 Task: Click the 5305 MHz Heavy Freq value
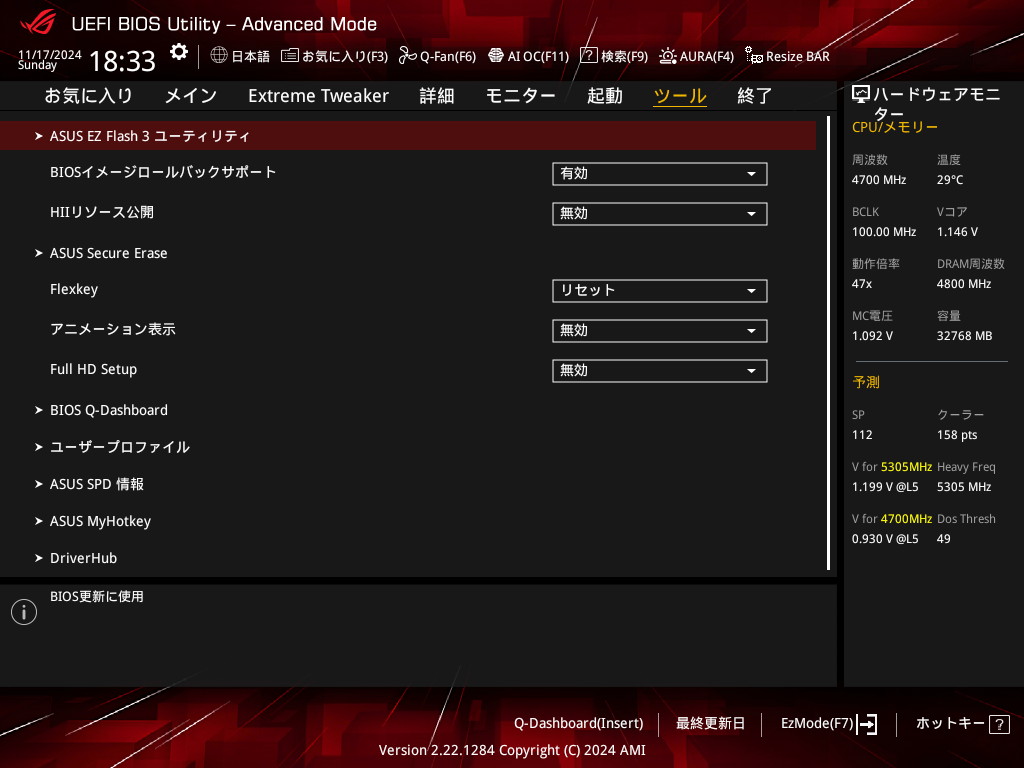[x=964, y=487]
